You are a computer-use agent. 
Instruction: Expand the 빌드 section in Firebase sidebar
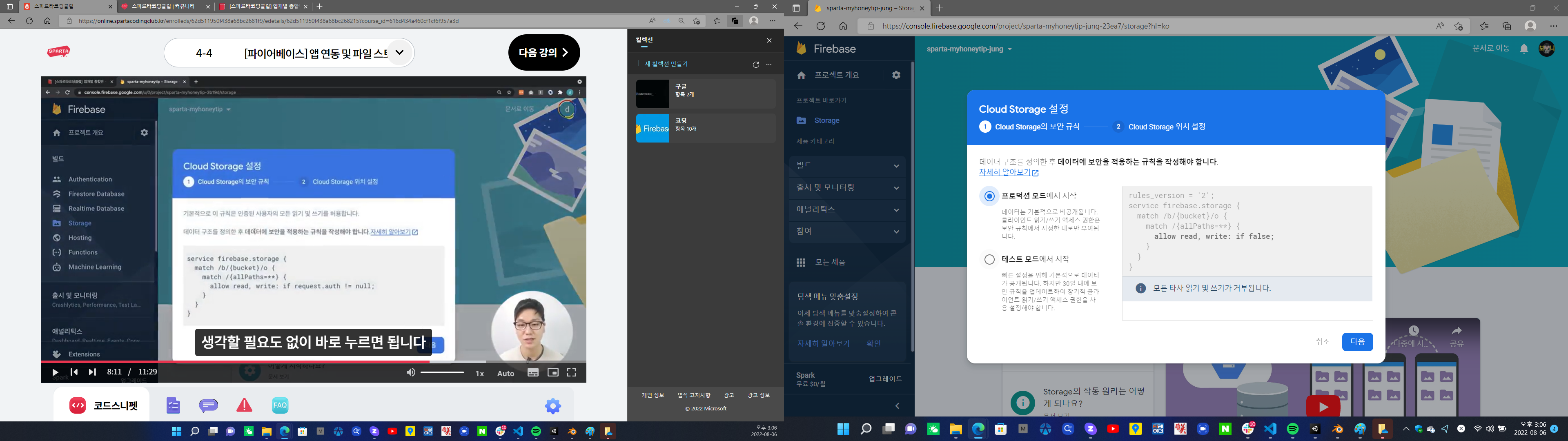point(848,166)
